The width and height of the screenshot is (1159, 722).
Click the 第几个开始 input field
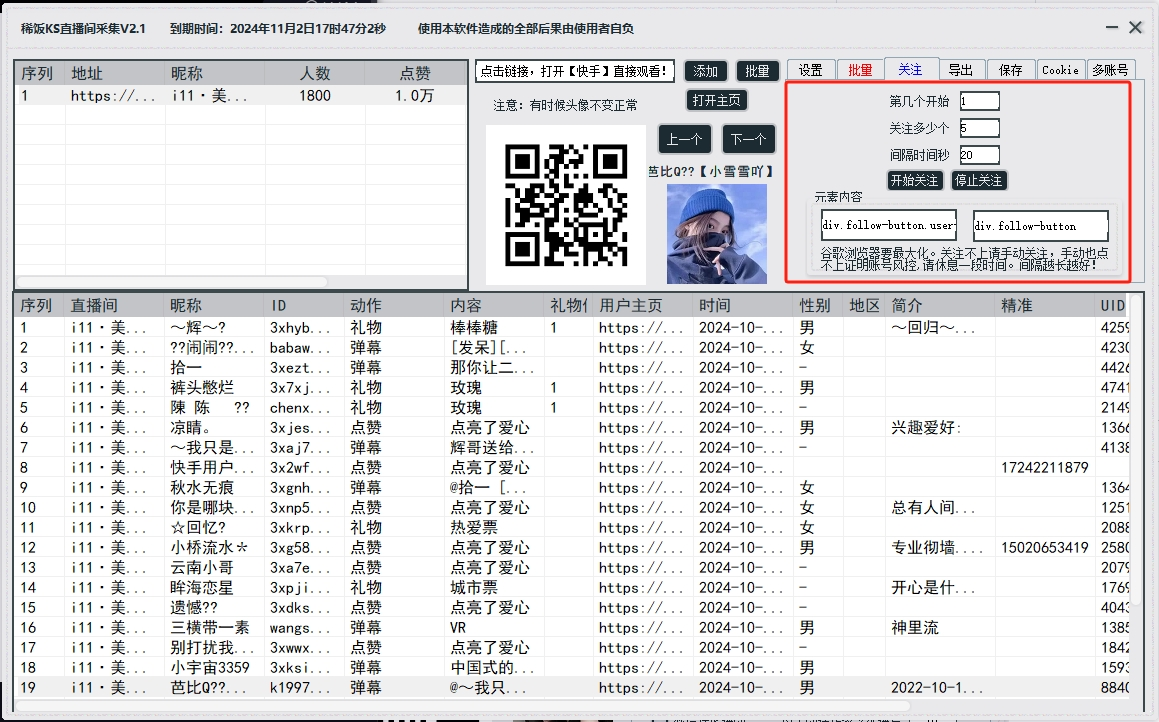(x=979, y=100)
